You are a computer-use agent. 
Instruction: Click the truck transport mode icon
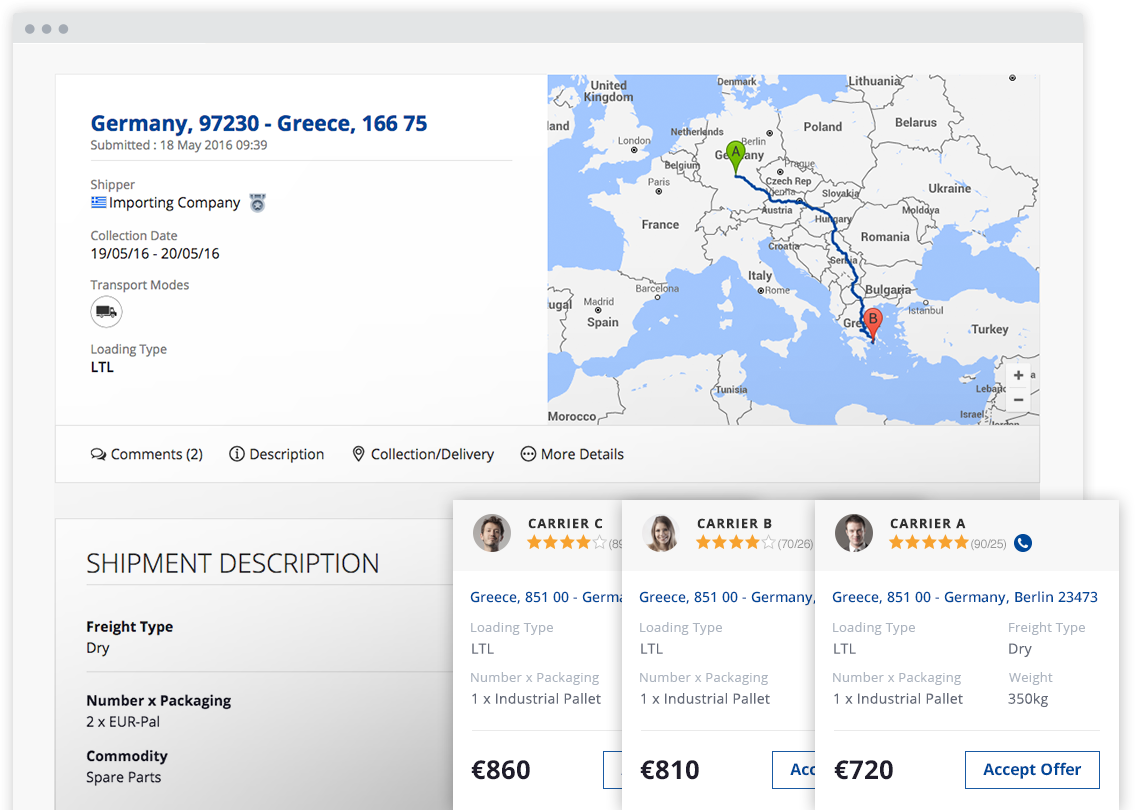106,312
